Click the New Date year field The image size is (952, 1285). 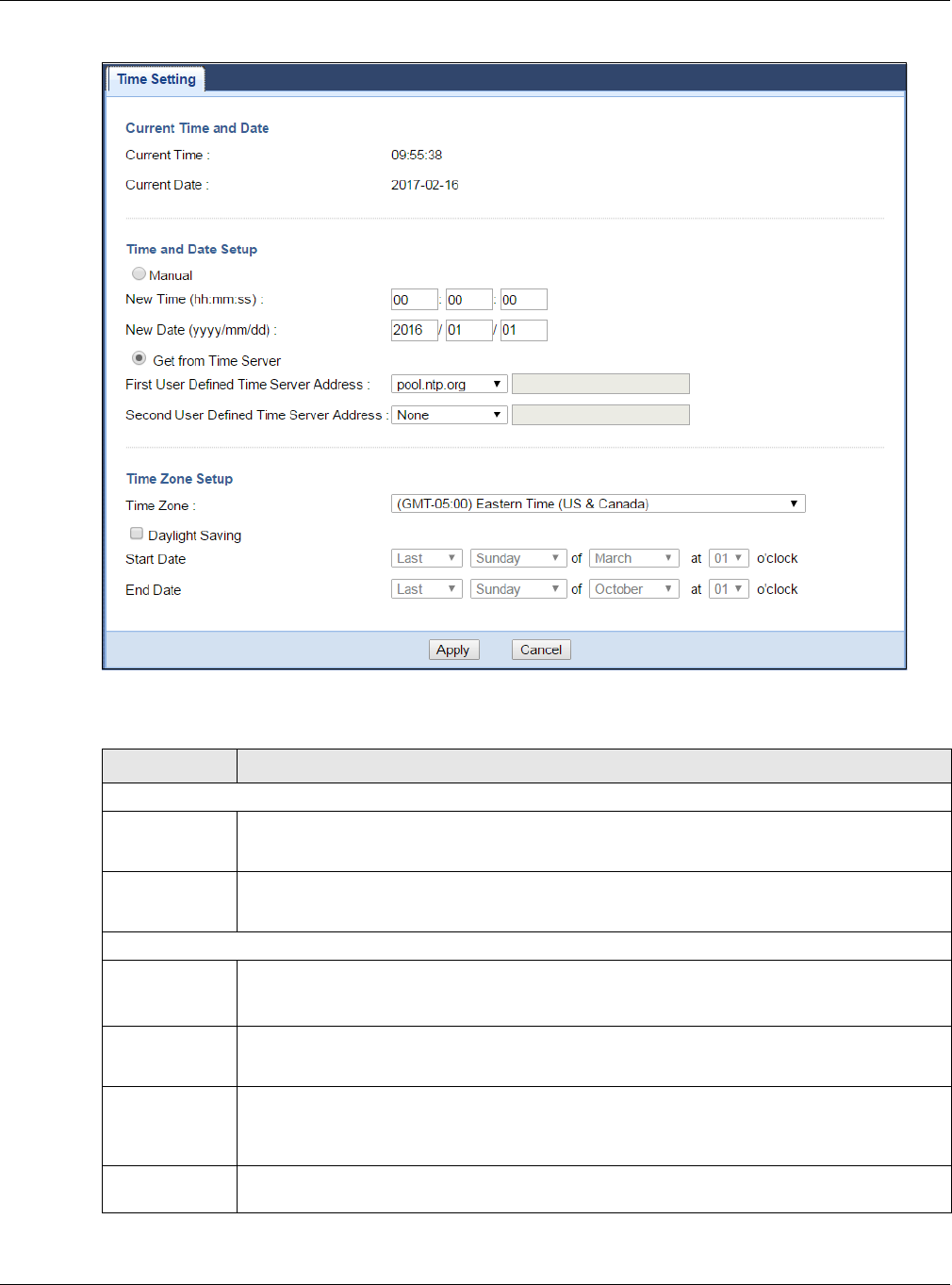tap(415, 330)
